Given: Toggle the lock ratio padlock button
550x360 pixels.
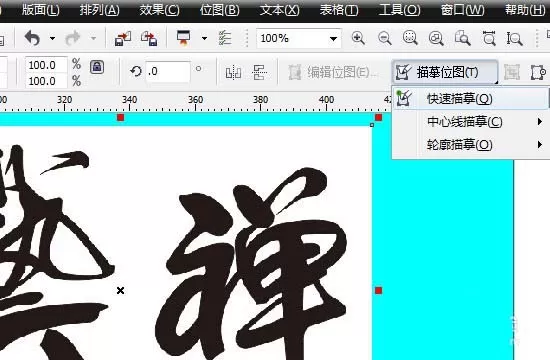Looking at the screenshot, I should pos(97,67).
